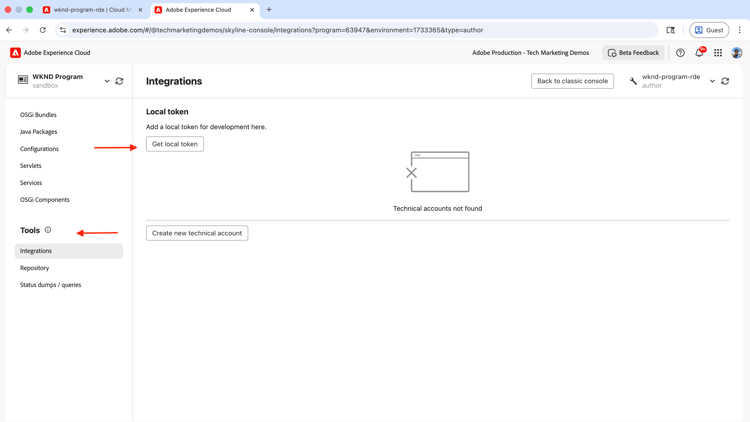Open Repository under Tools
The width and height of the screenshot is (750, 422).
pyautogui.click(x=34, y=268)
